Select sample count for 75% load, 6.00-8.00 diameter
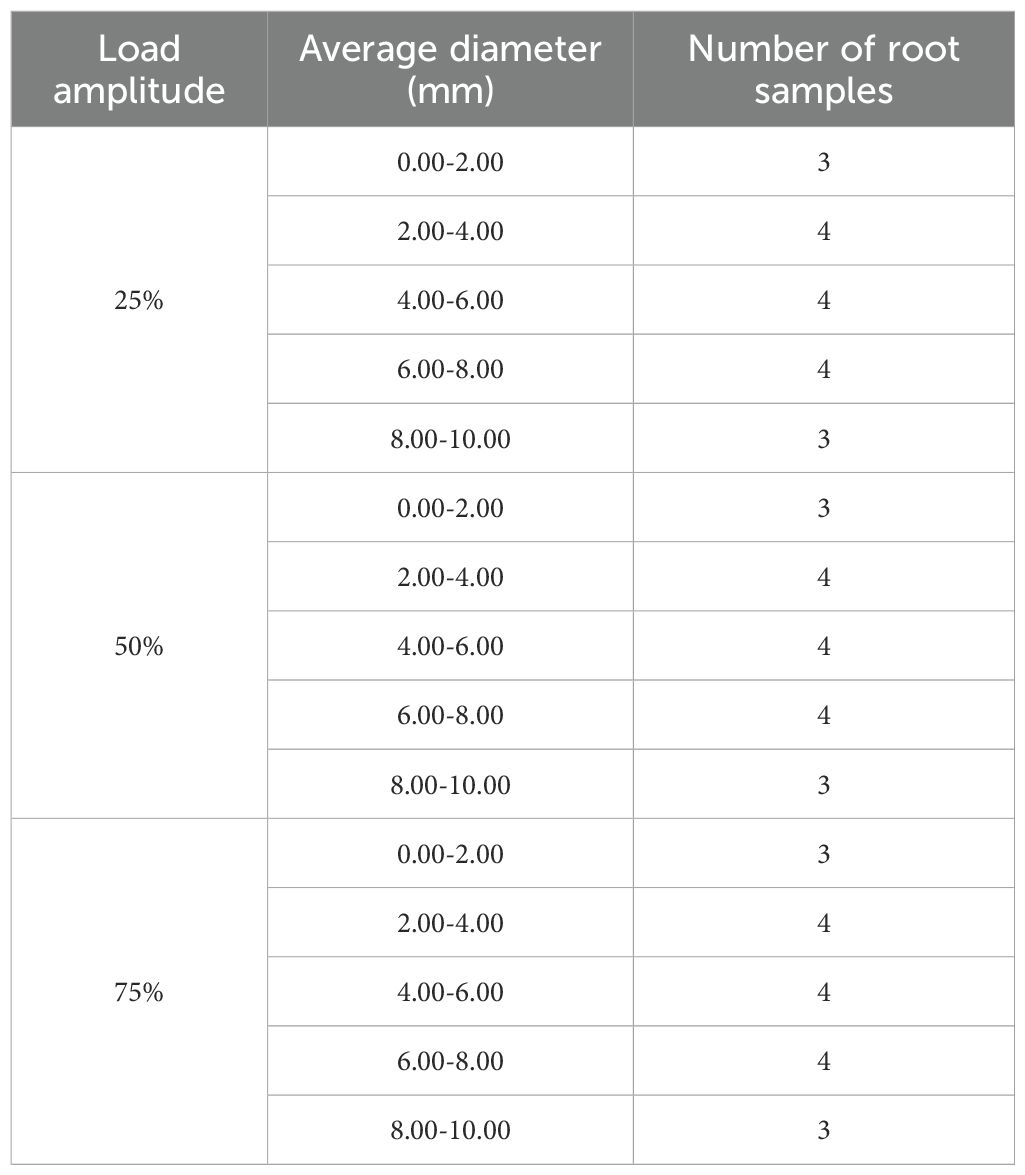 click(823, 1061)
